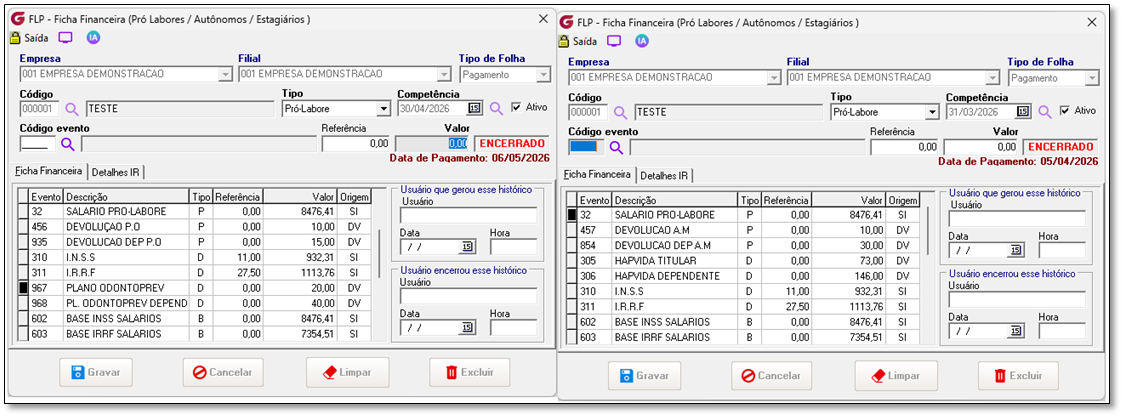Click Excluir button in right window

pos(1018,375)
